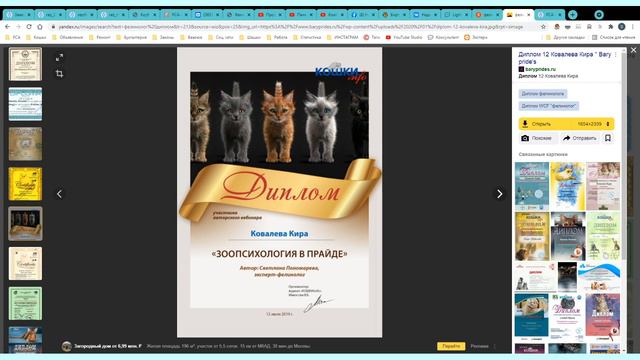Go to the previous image arrow

[x=60, y=194]
